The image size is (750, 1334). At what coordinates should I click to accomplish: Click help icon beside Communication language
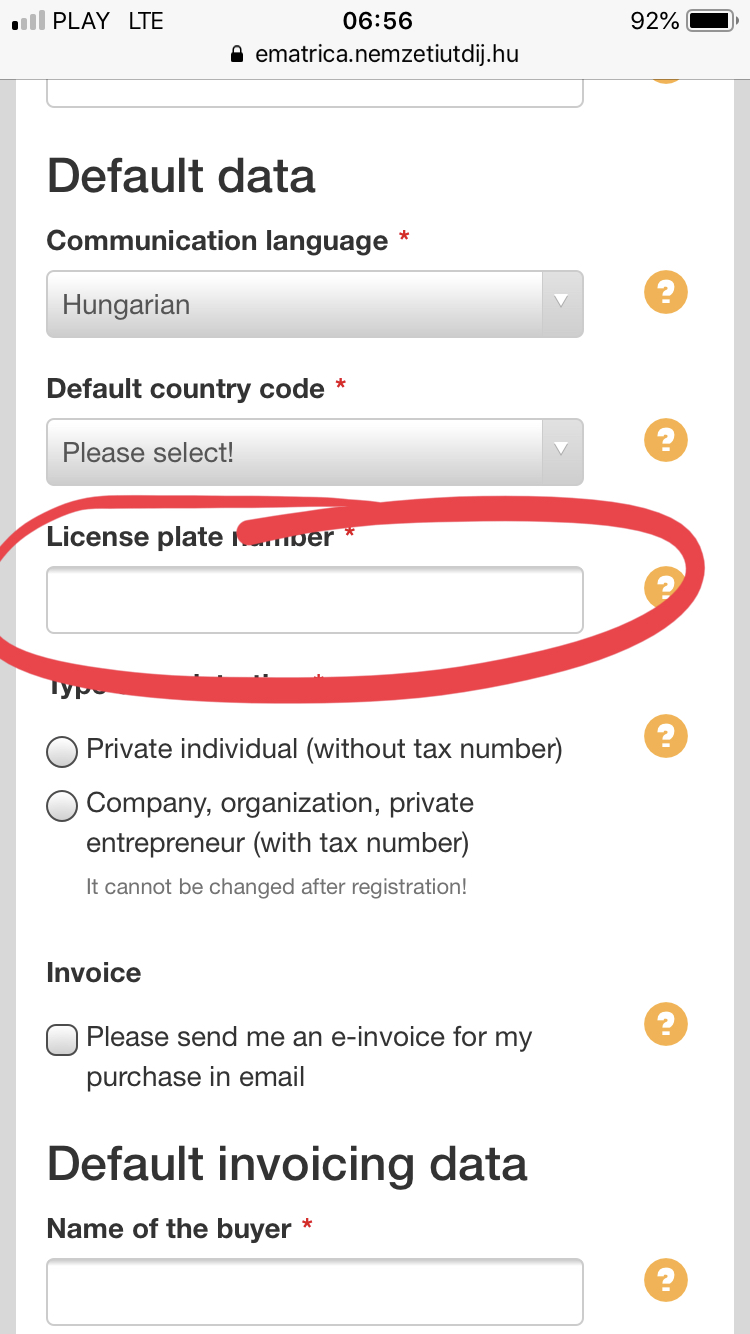point(666,293)
